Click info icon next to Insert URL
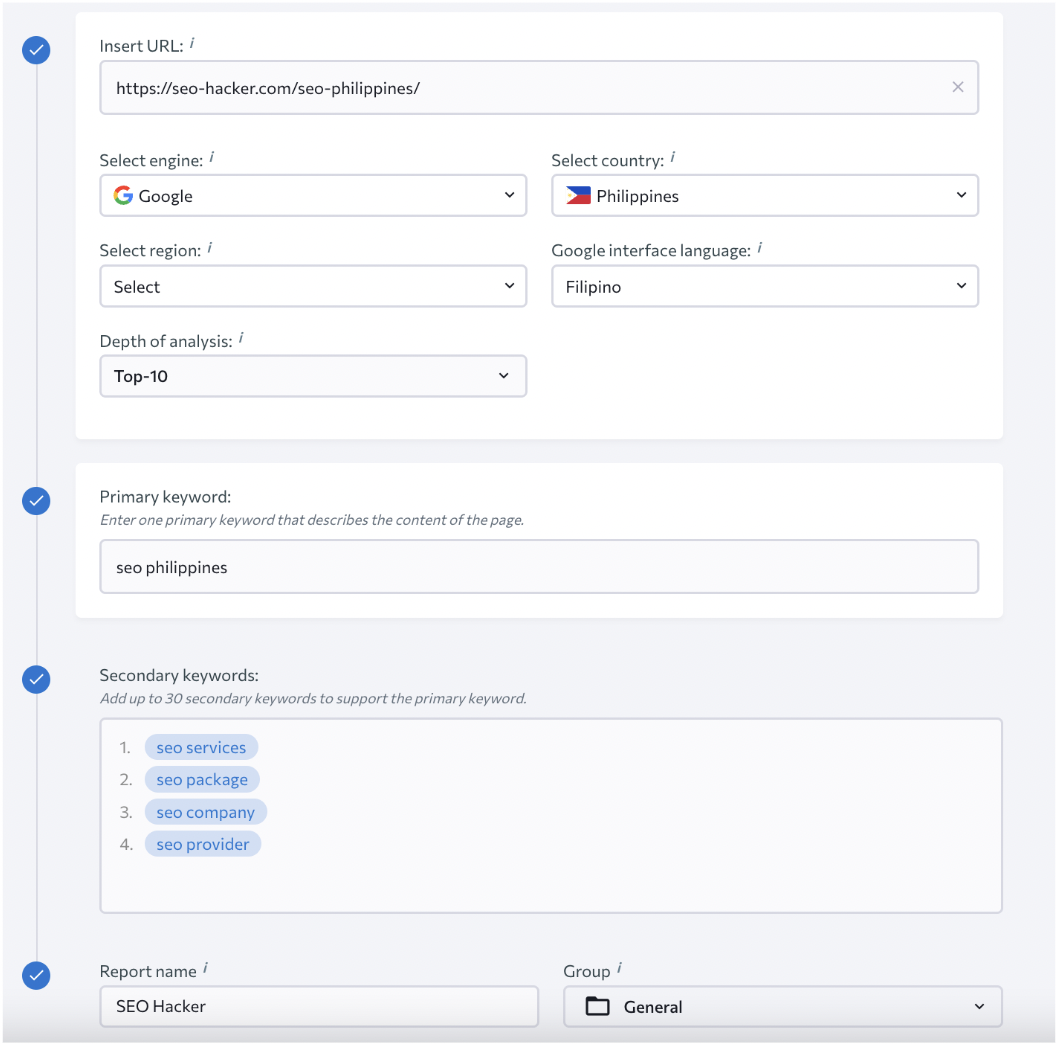This screenshot has width=1056, height=1044. (x=192, y=44)
